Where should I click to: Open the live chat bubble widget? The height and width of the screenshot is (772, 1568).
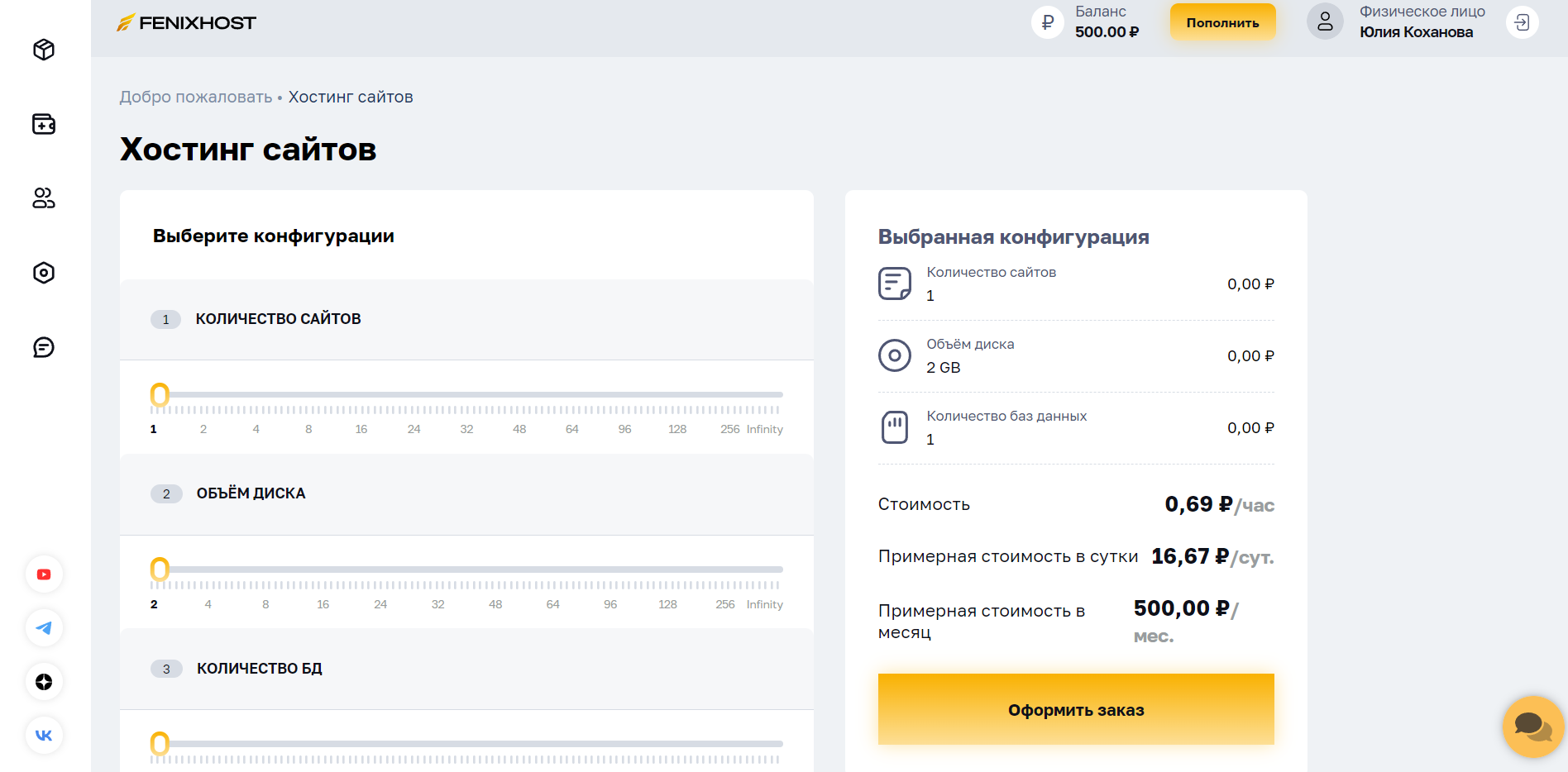click(x=1532, y=727)
